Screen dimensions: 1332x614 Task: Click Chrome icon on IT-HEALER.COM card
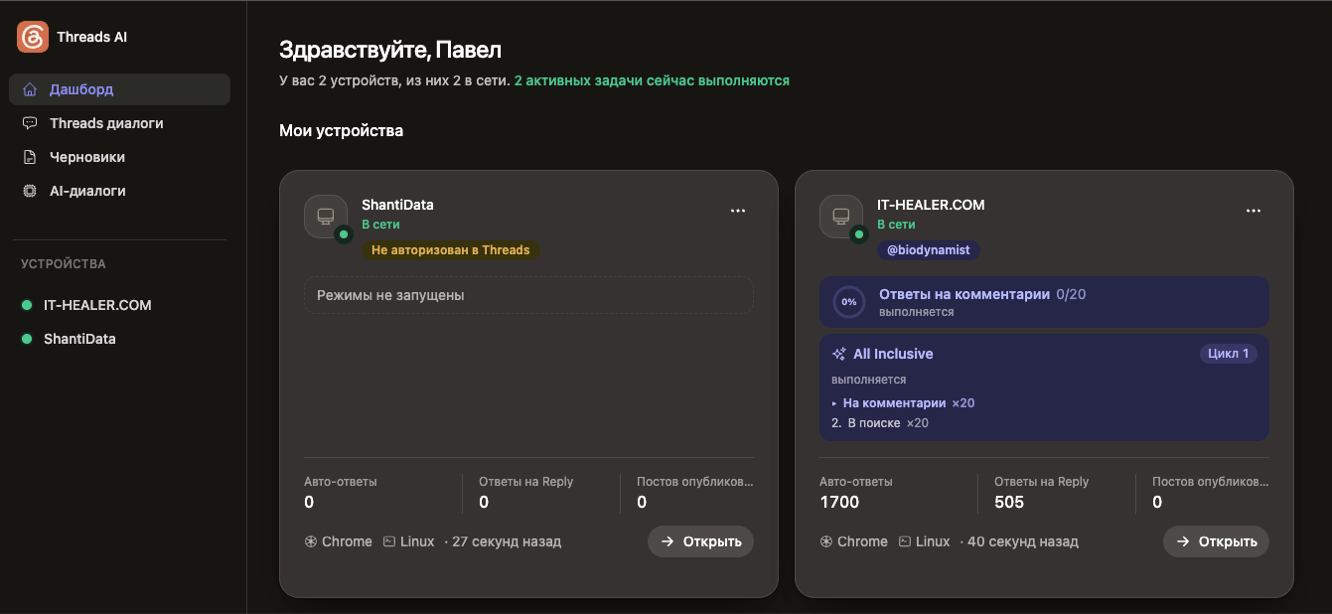pyautogui.click(x=826, y=541)
